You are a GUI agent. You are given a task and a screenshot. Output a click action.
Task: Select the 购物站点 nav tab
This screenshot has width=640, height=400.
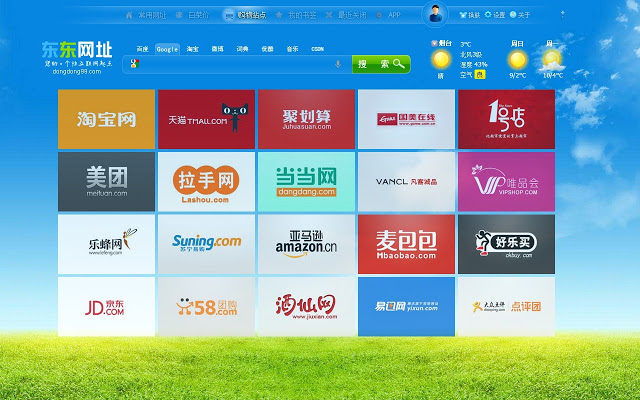[246, 15]
